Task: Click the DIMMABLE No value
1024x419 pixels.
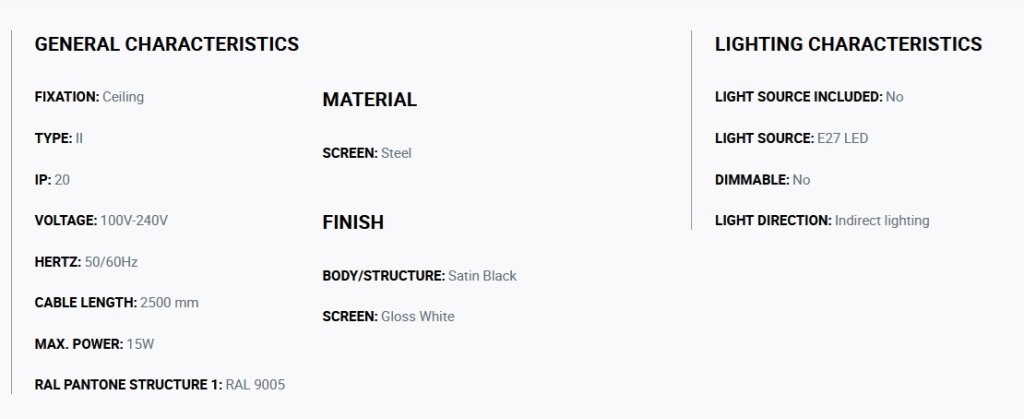Action: point(801,179)
